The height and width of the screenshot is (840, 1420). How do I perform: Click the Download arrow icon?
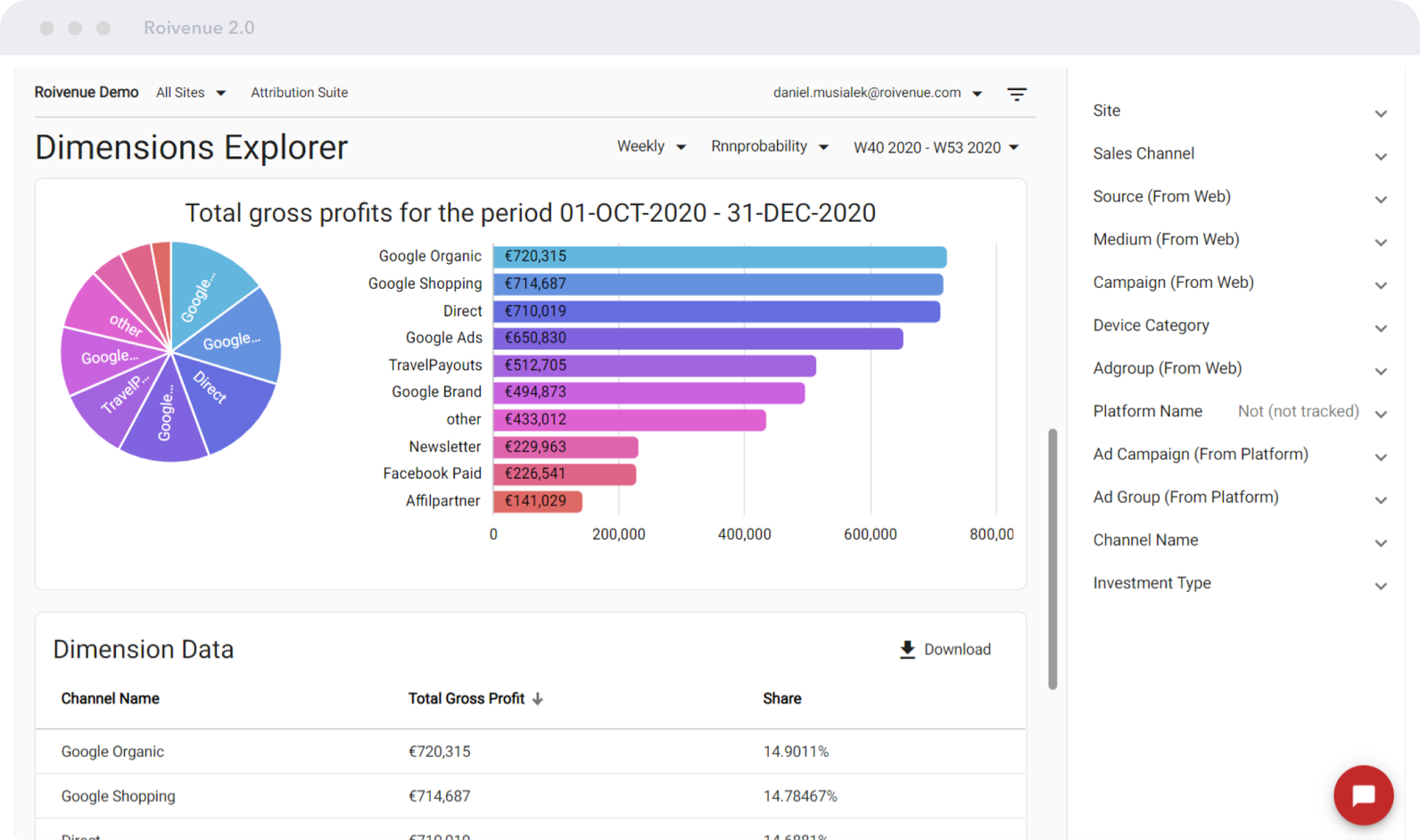(x=907, y=649)
